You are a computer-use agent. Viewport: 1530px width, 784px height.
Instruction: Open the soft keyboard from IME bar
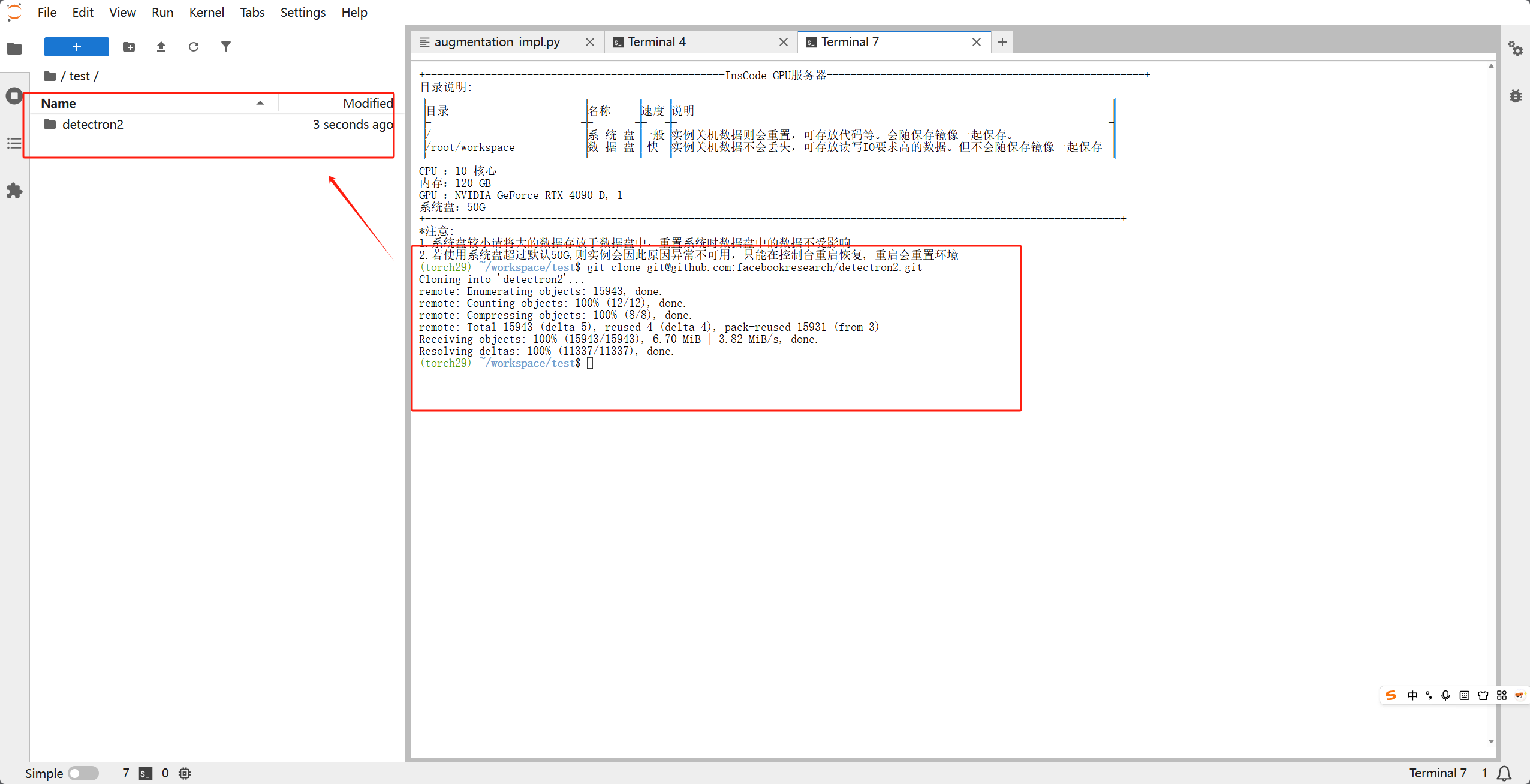[1465, 695]
